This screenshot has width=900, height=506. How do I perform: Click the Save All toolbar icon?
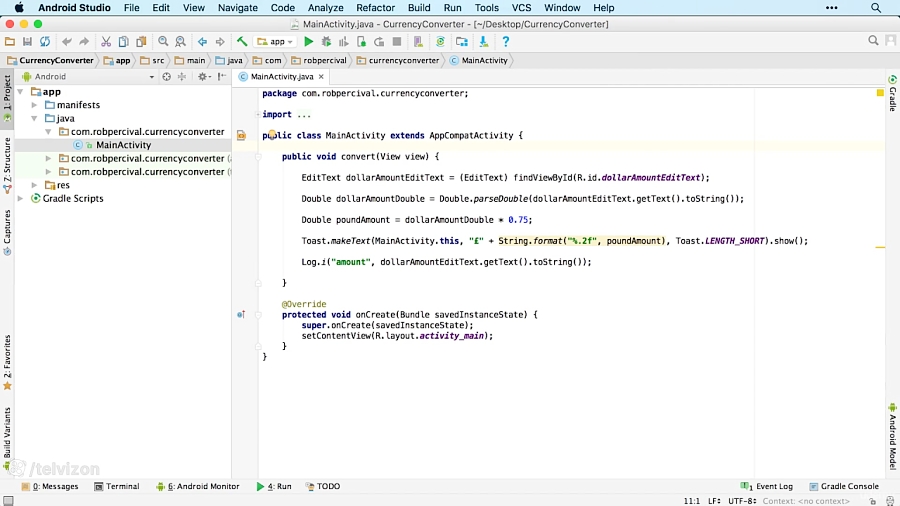pos(27,42)
